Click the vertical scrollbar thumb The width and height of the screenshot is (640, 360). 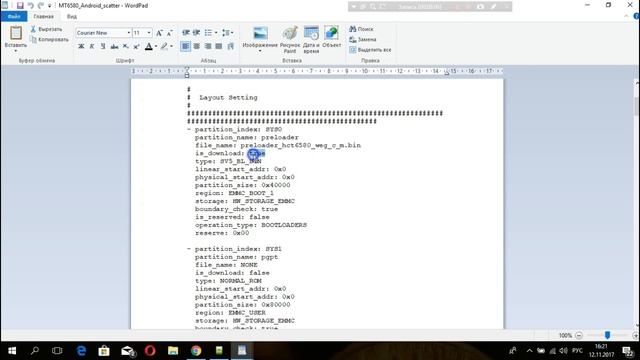[636, 107]
